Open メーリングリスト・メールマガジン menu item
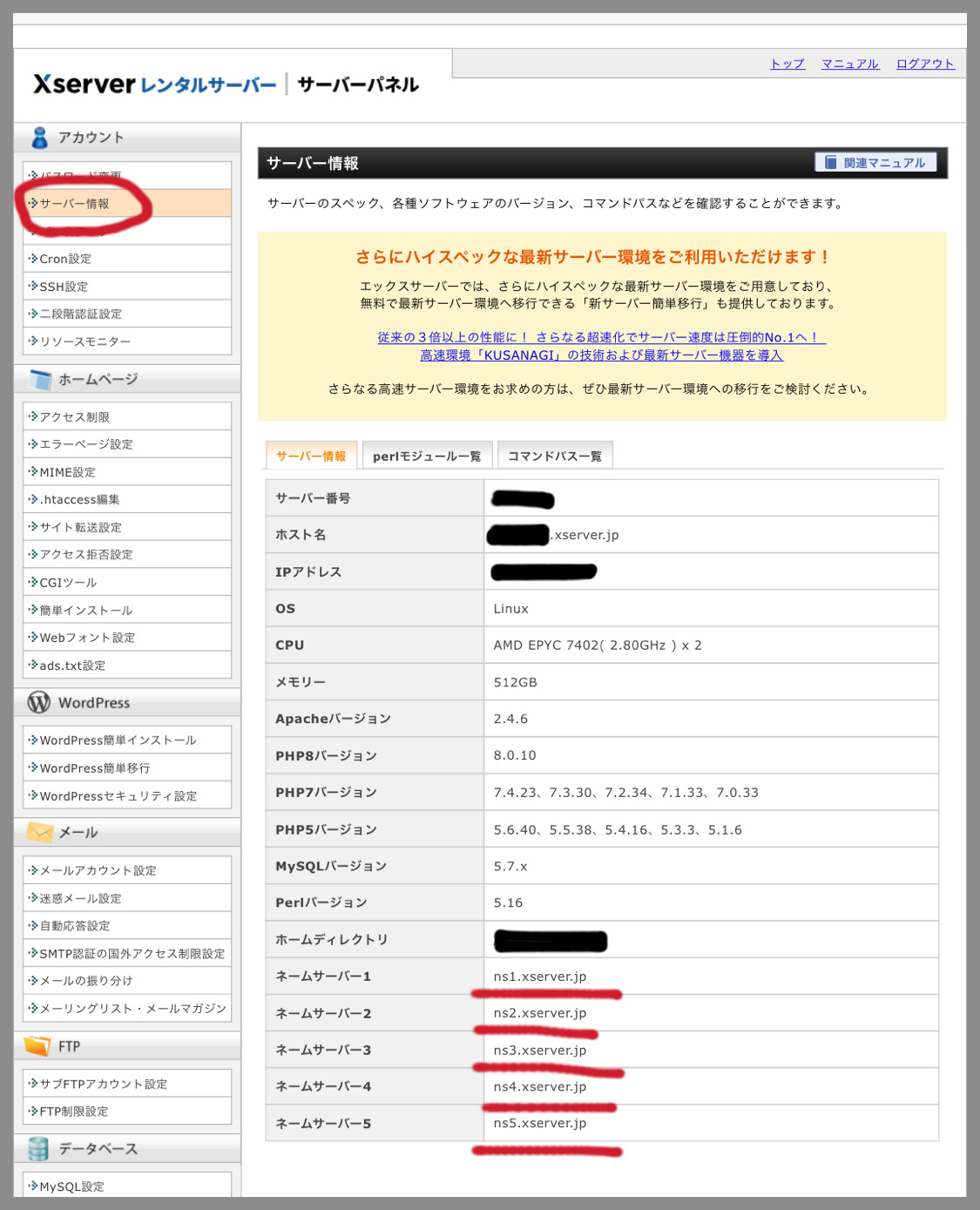The height and width of the screenshot is (1210, 980). (127, 1008)
